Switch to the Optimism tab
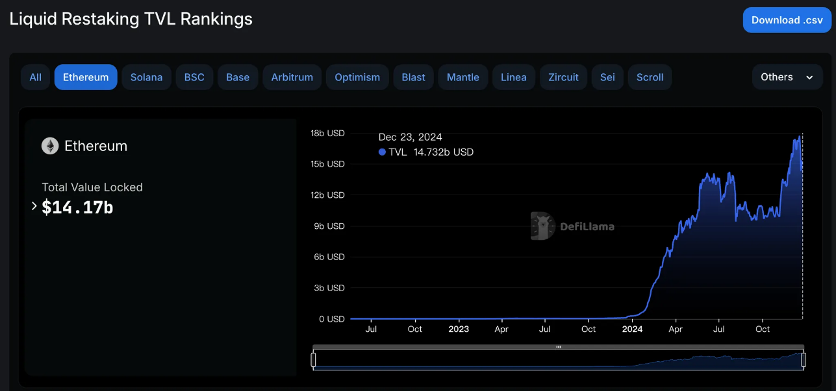836x392 pixels. 357,77
